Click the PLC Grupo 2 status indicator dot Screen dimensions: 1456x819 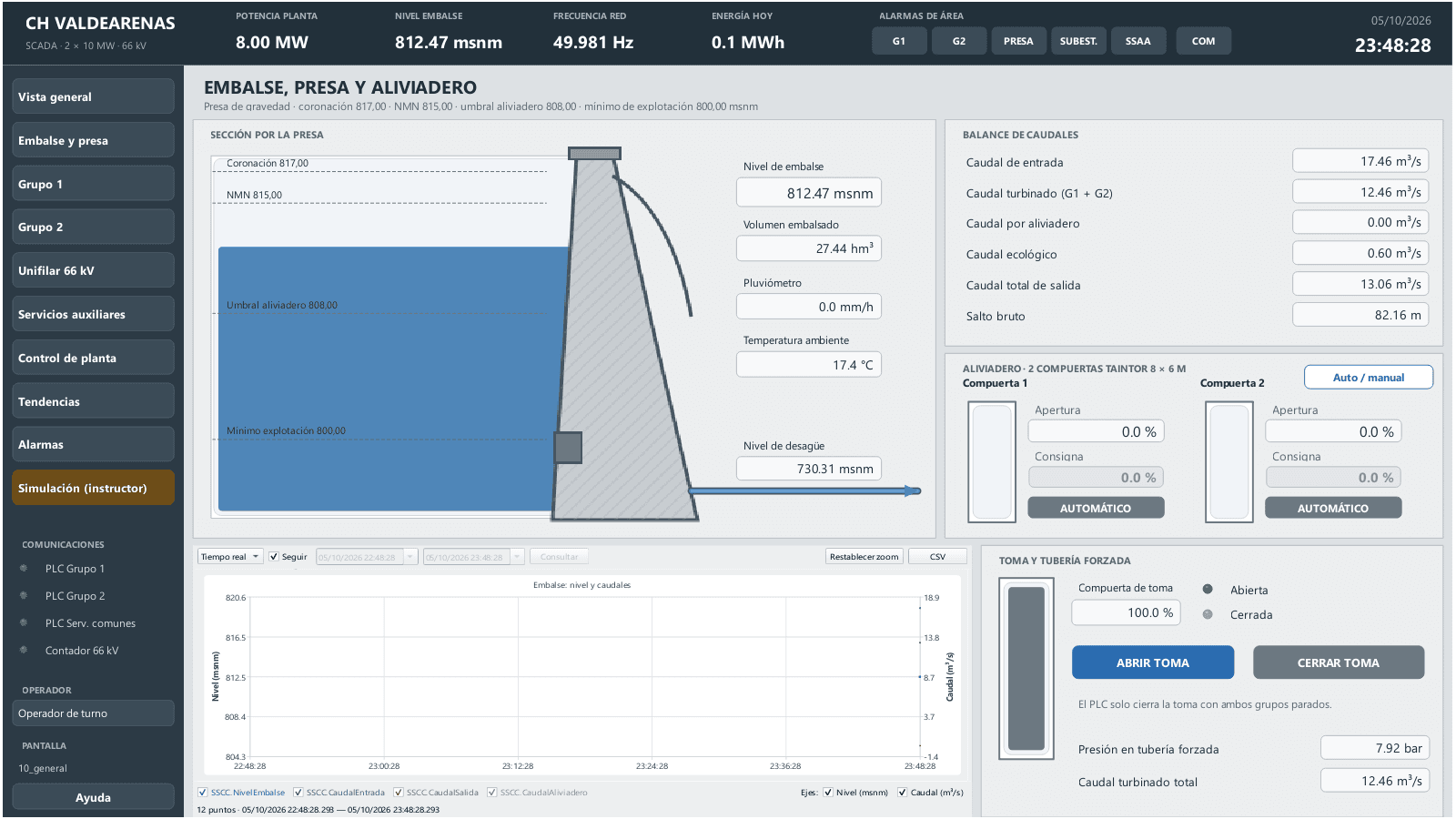point(24,596)
